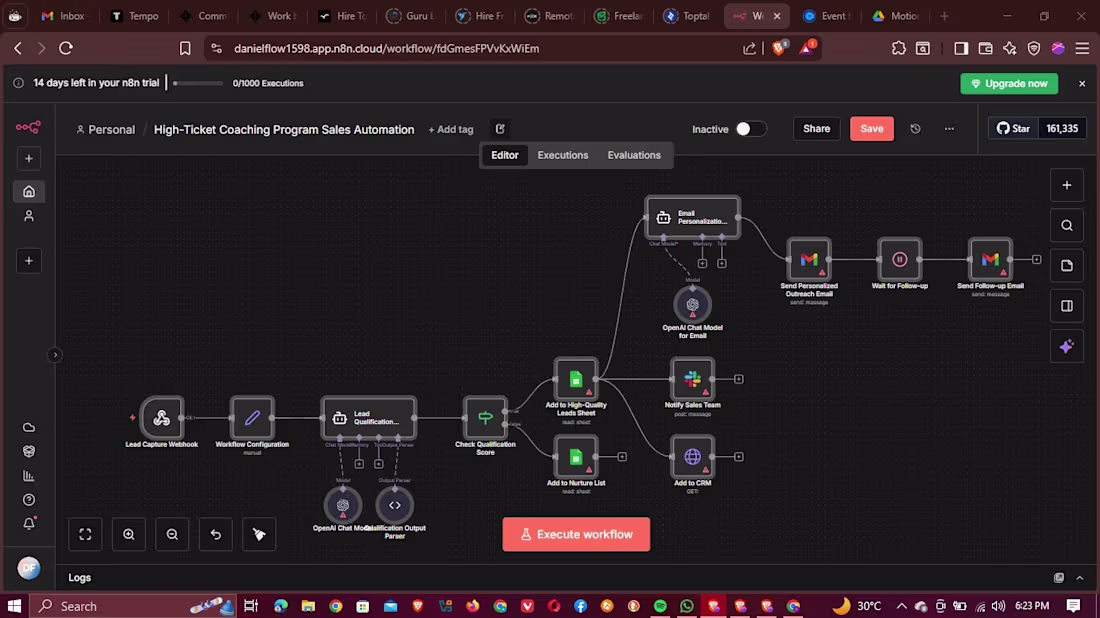Toggle the browser sidebar panel icon
This screenshot has width=1100, height=618.
coord(960,48)
